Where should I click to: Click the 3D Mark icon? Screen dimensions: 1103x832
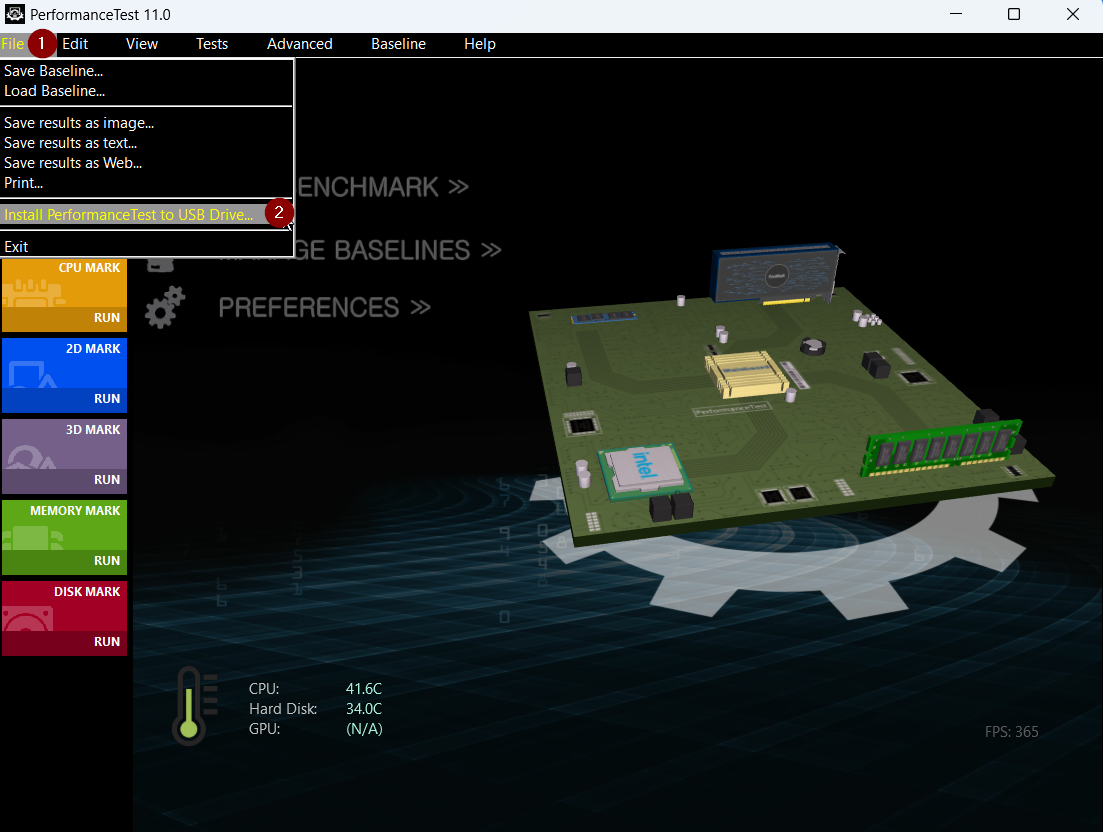coord(31,457)
